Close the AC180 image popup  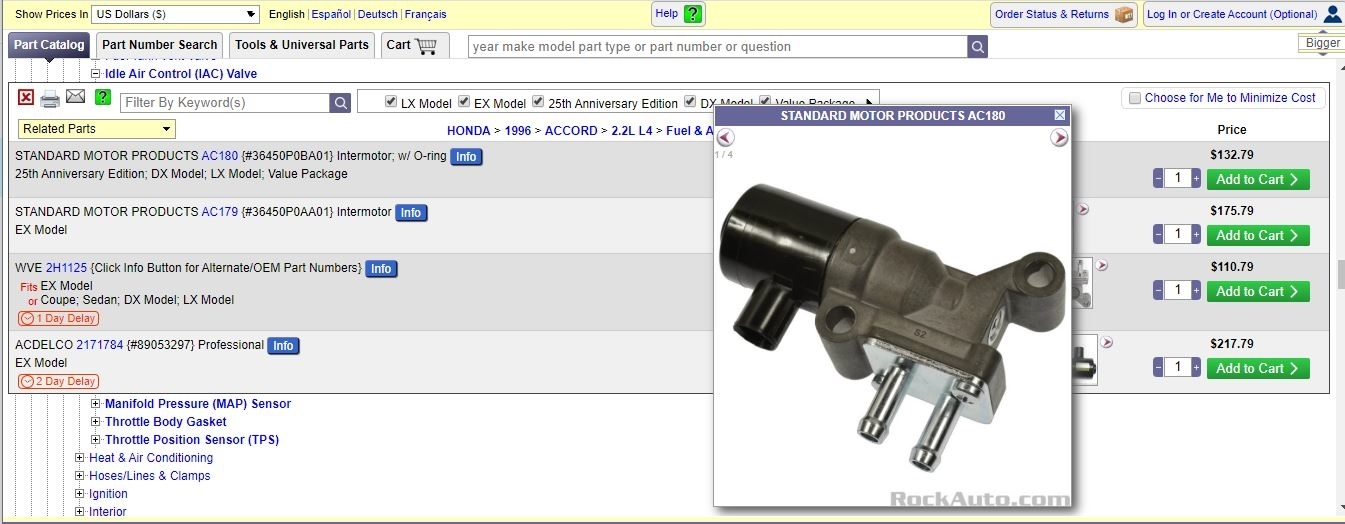[x=1060, y=115]
